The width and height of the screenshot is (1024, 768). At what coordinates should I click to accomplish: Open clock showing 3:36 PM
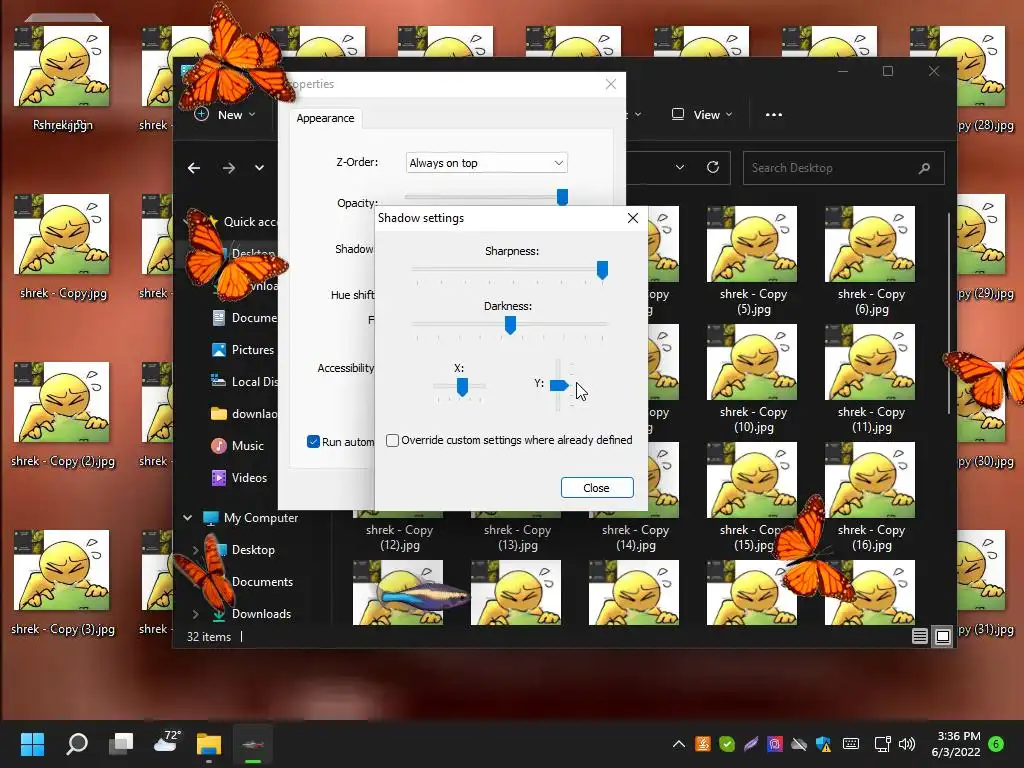[x=956, y=744]
